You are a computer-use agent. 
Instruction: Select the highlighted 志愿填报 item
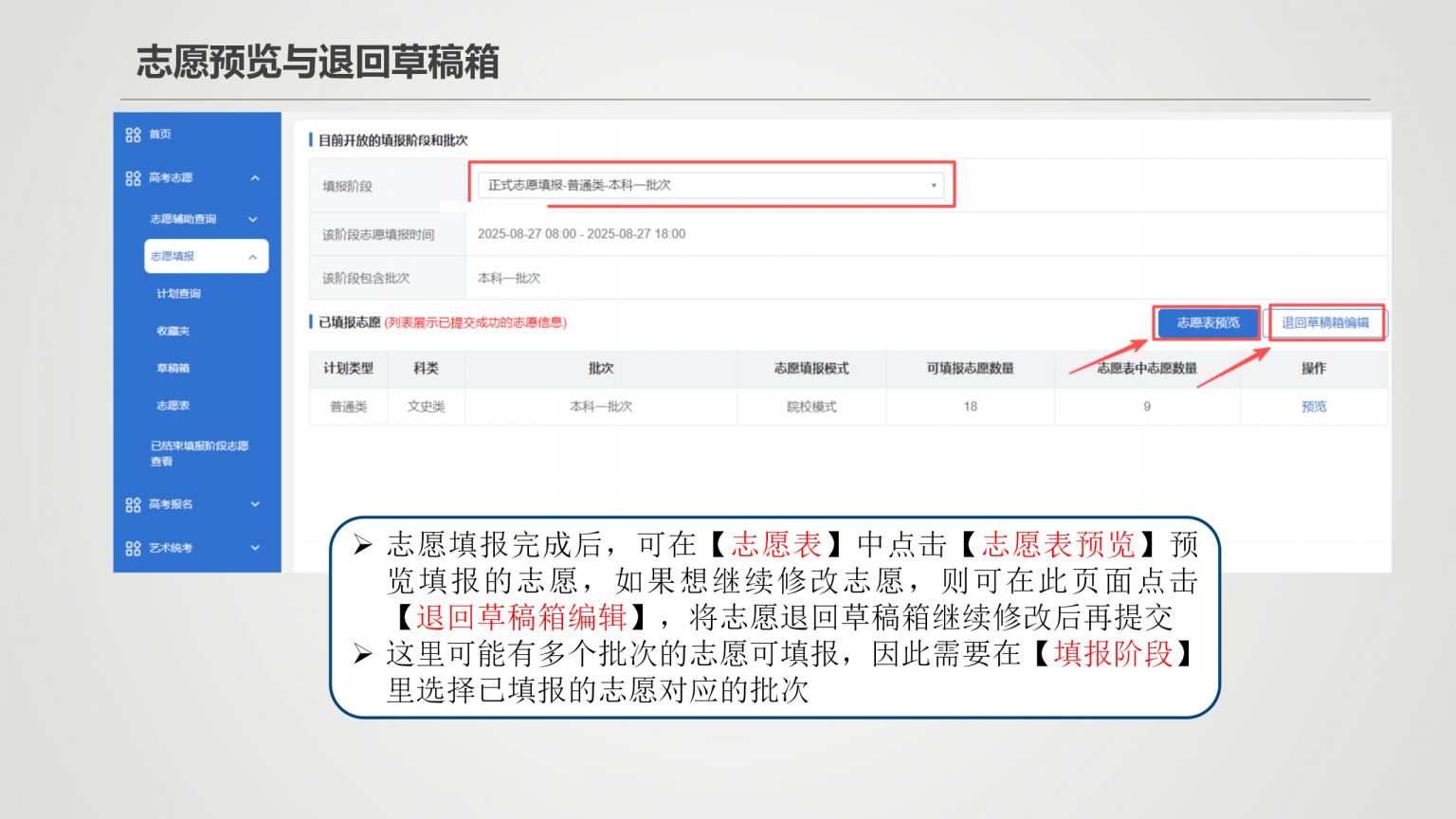point(207,257)
